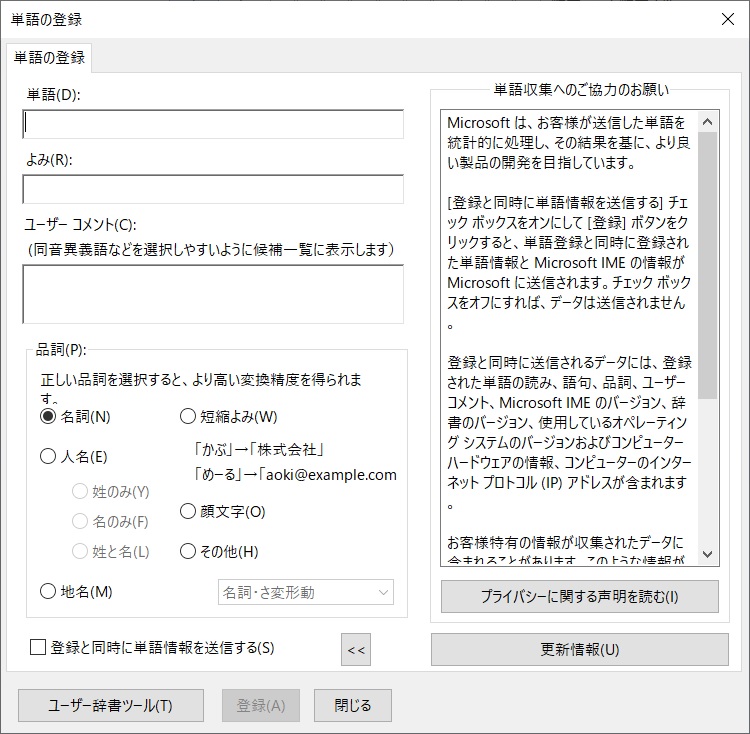Select the 人名(E) radio option
Screen dimensions: 750x734
click(x=48, y=456)
